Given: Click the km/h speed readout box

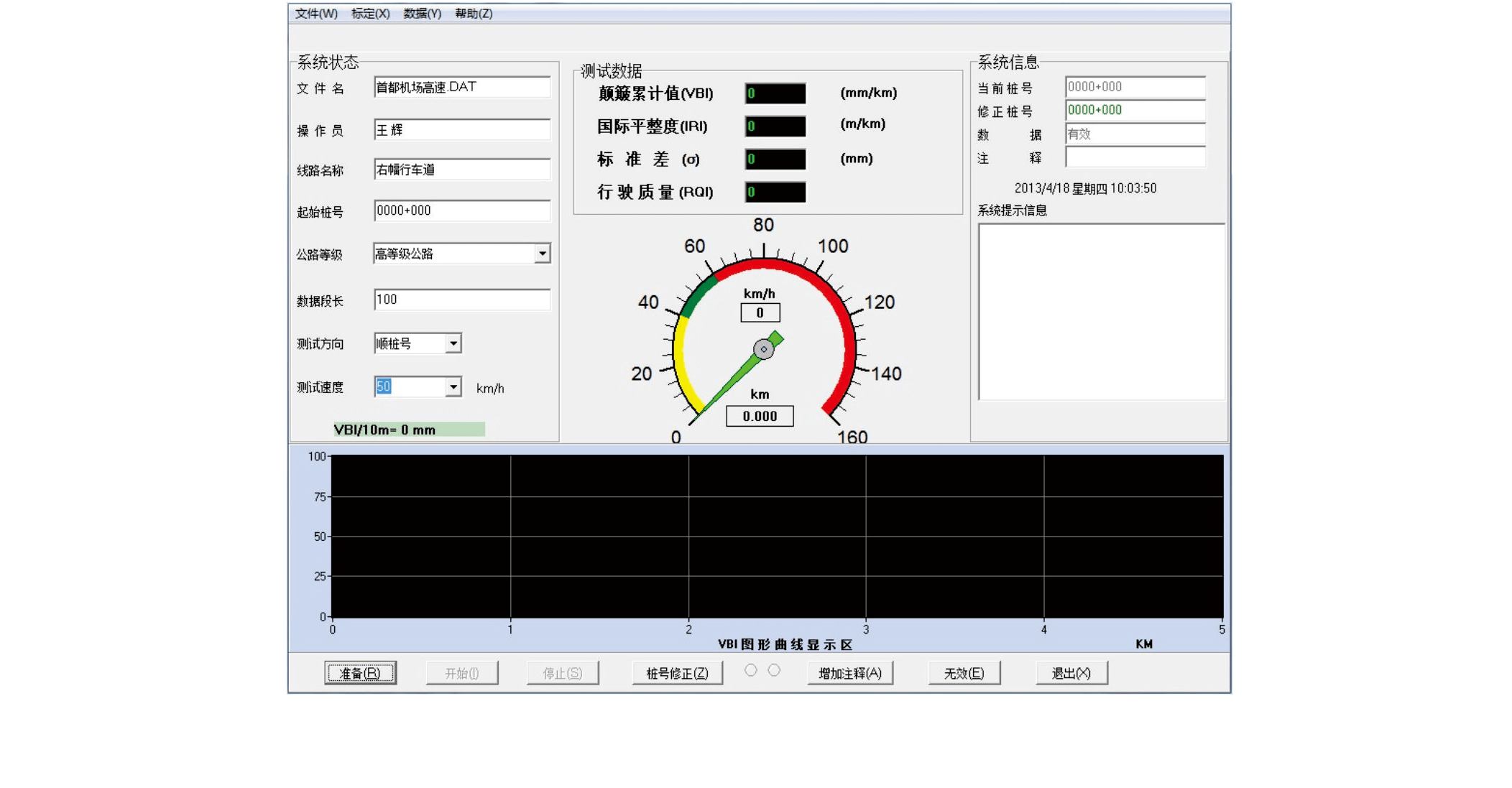Looking at the screenshot, I should point(760,312).
